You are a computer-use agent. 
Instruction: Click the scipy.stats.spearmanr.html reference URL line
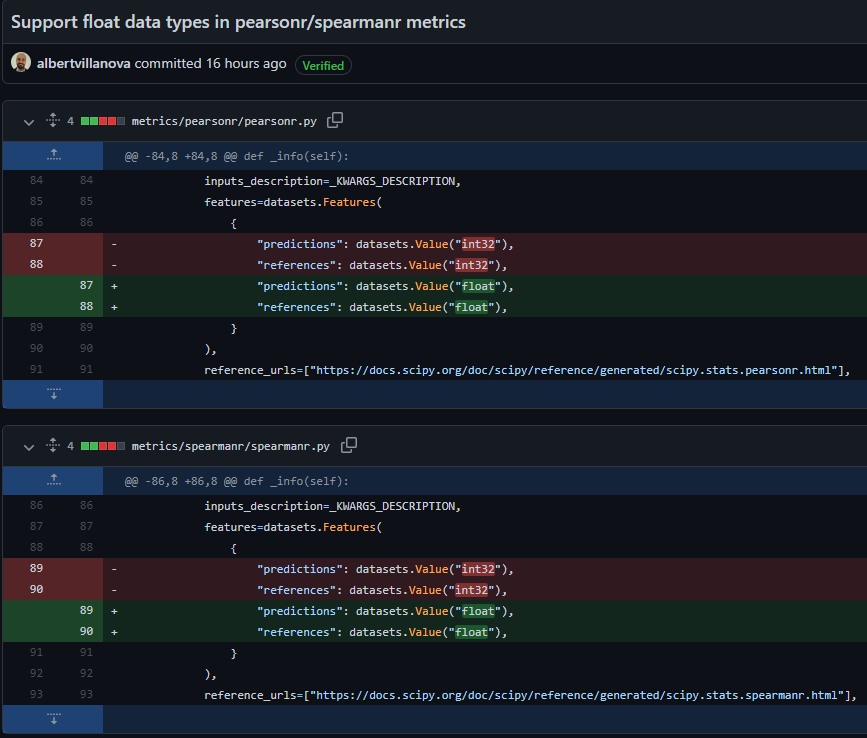point(530,695)
